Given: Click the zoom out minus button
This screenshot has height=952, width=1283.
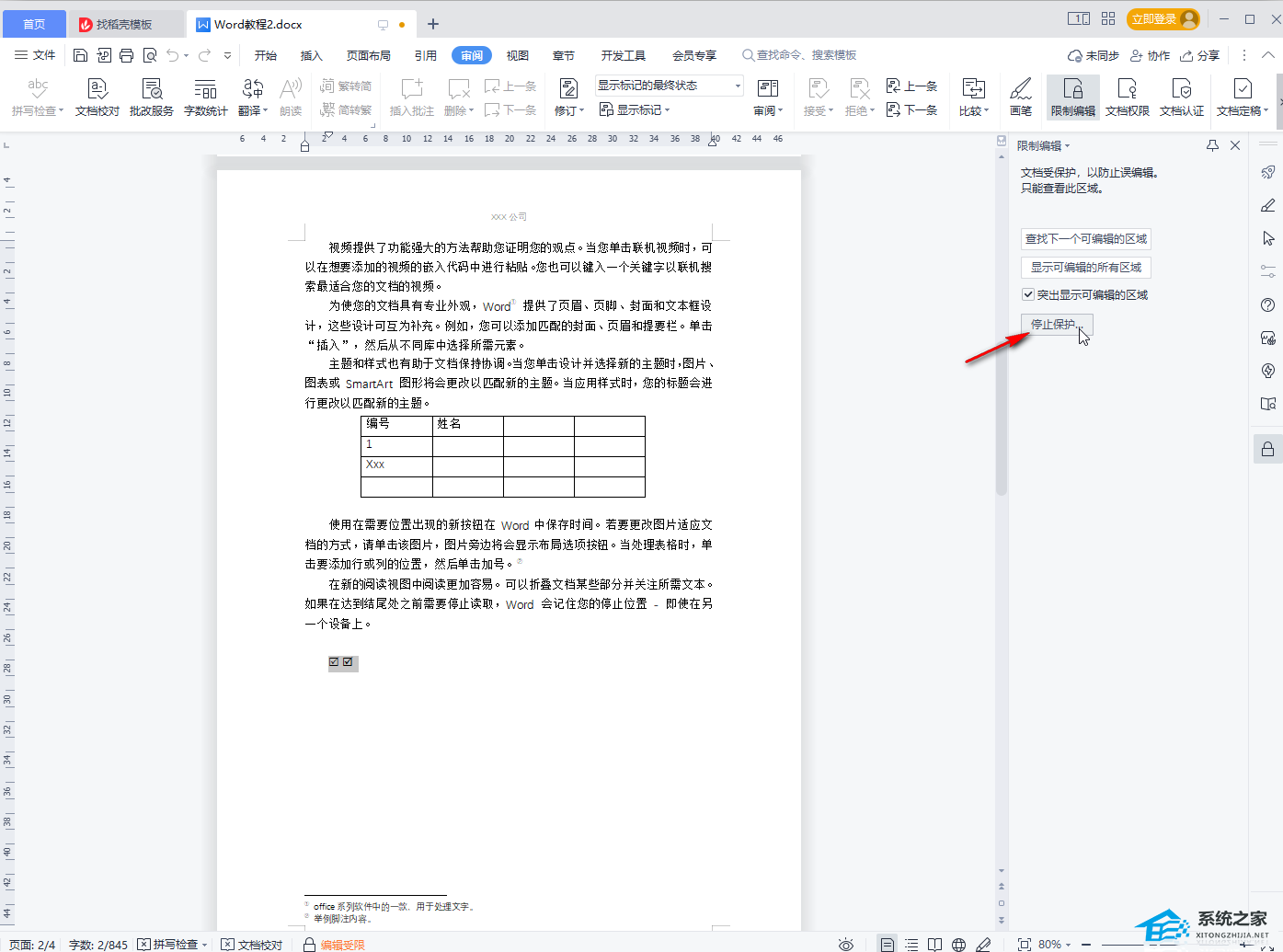Looking at the screenshot, I should [1086, 944].
